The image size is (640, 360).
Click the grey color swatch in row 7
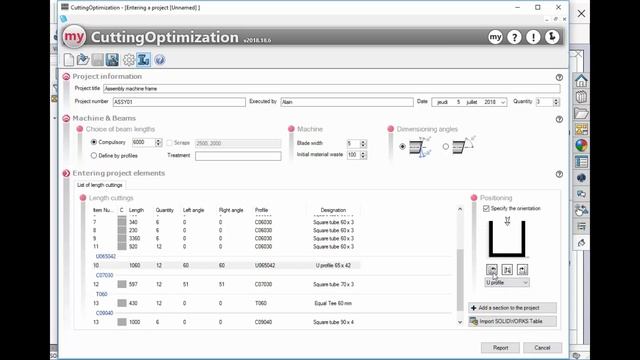click(122, 222)
